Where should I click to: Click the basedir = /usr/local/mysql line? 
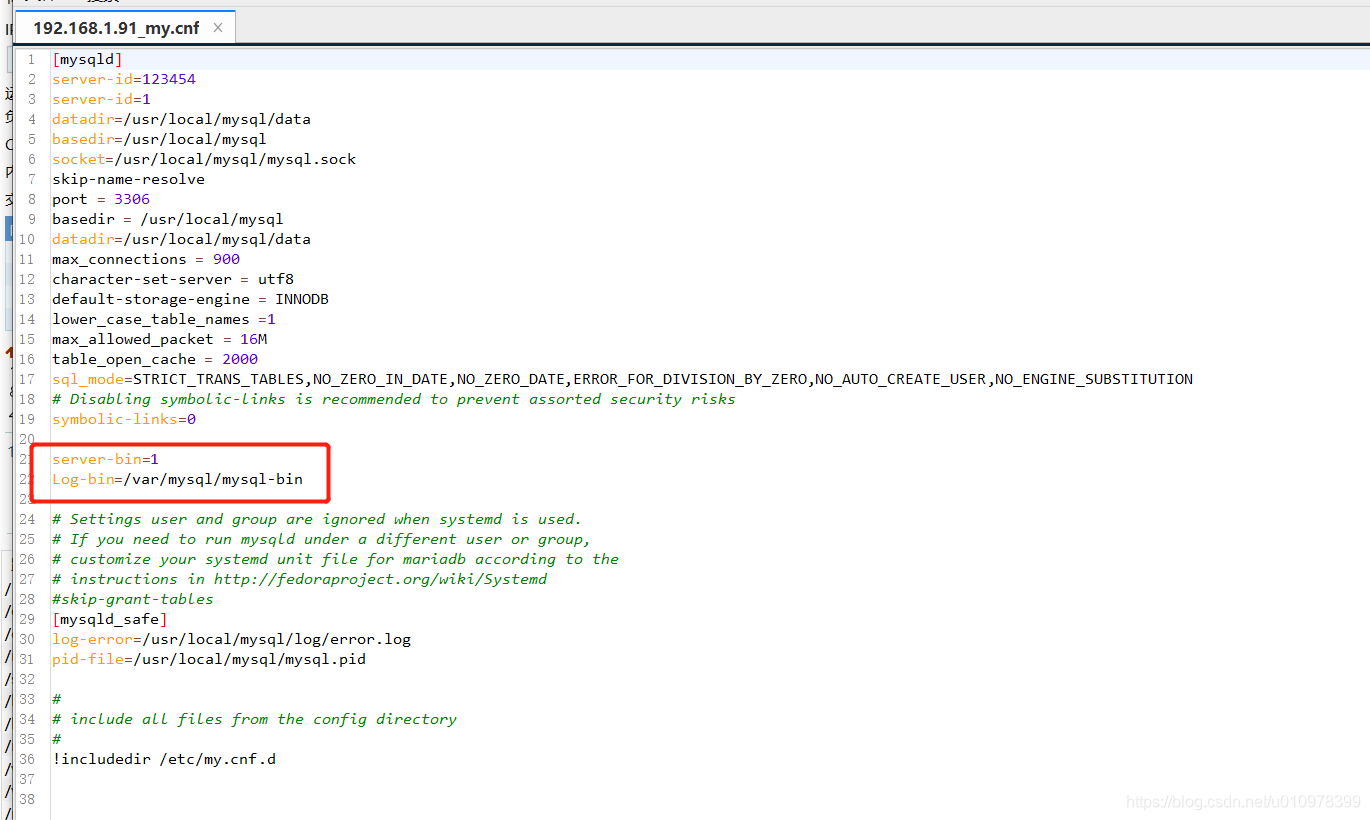pyautogui.click(x=168, y=219)
